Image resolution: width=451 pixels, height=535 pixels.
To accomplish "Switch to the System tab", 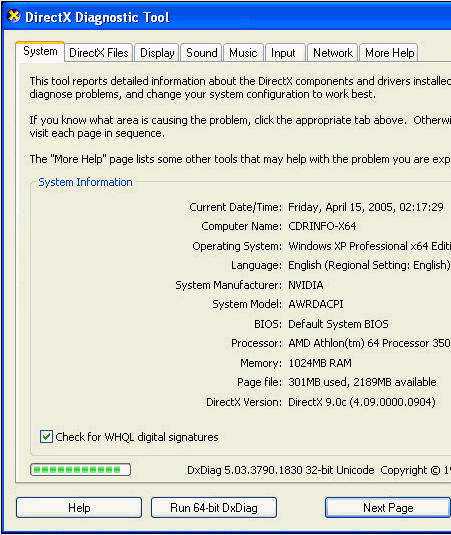I will click(40, 52).
